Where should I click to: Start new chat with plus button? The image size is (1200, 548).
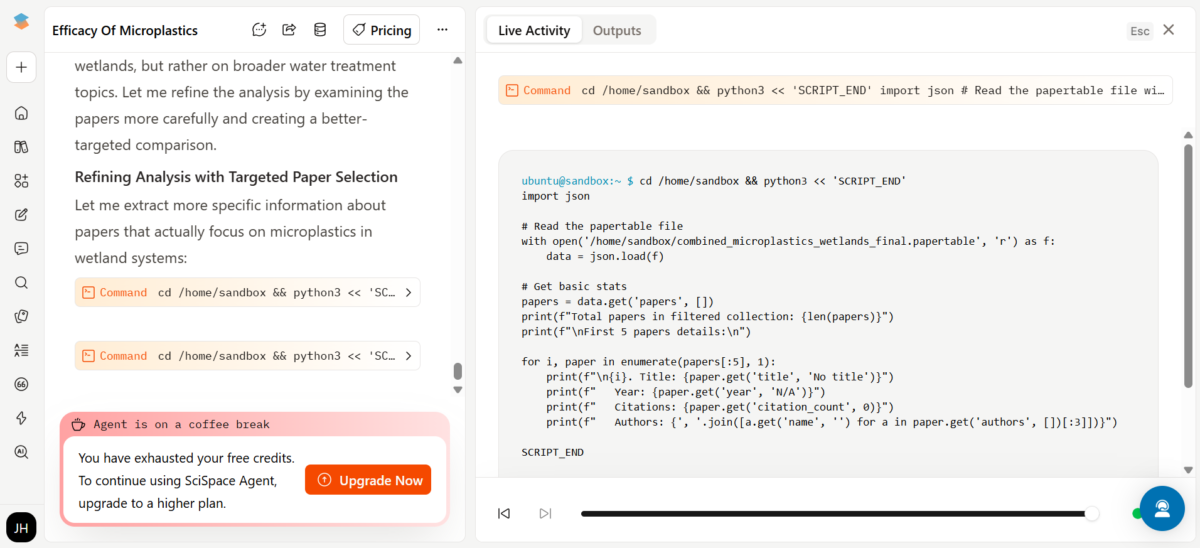21,68
